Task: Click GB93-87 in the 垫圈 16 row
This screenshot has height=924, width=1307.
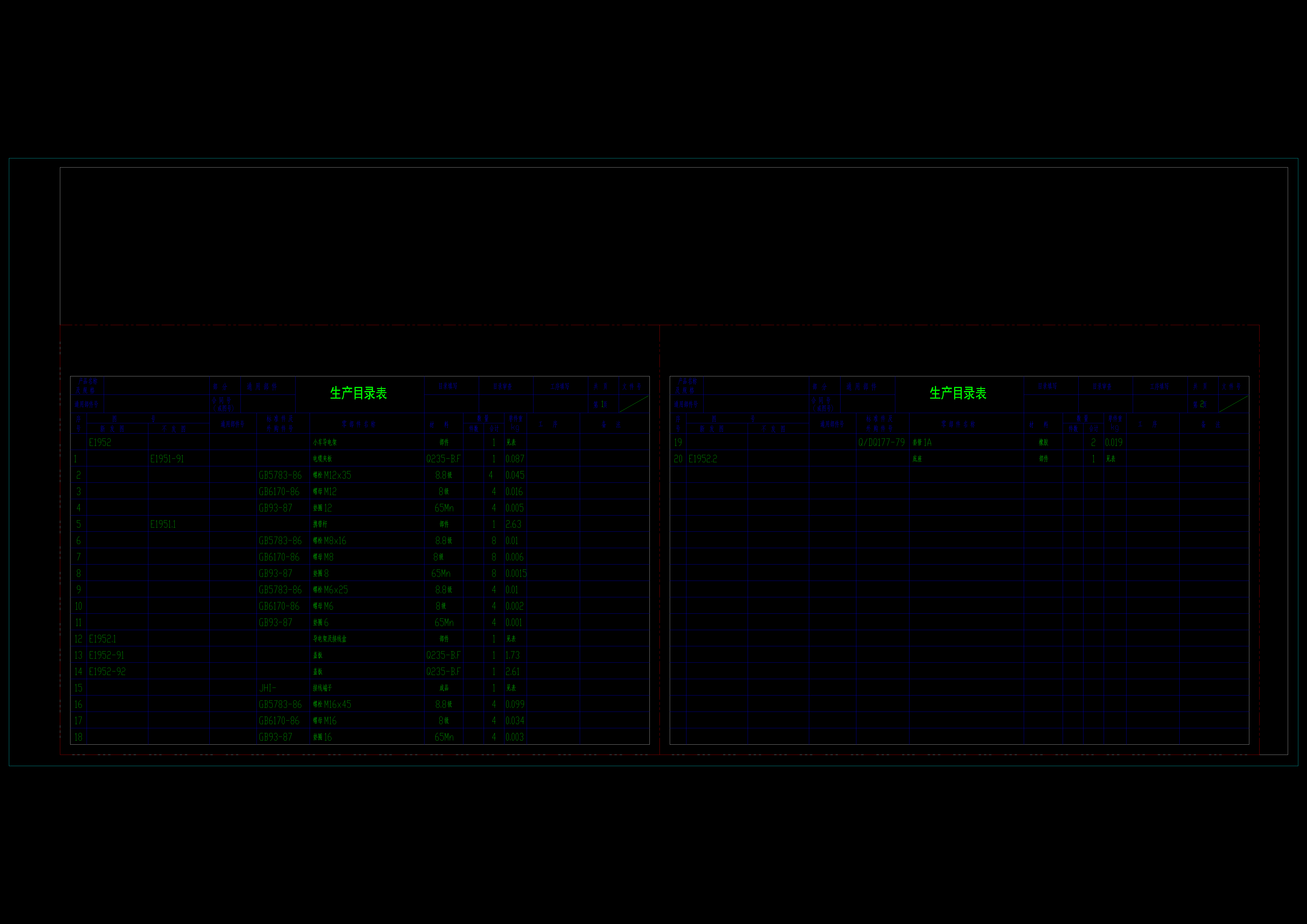Action: (x=276, y=737)
